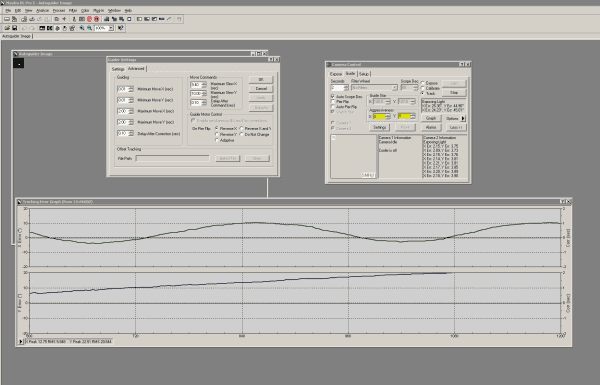
Task: Switch to the Expose tab in Camera Control
Action: coord(336,74)
